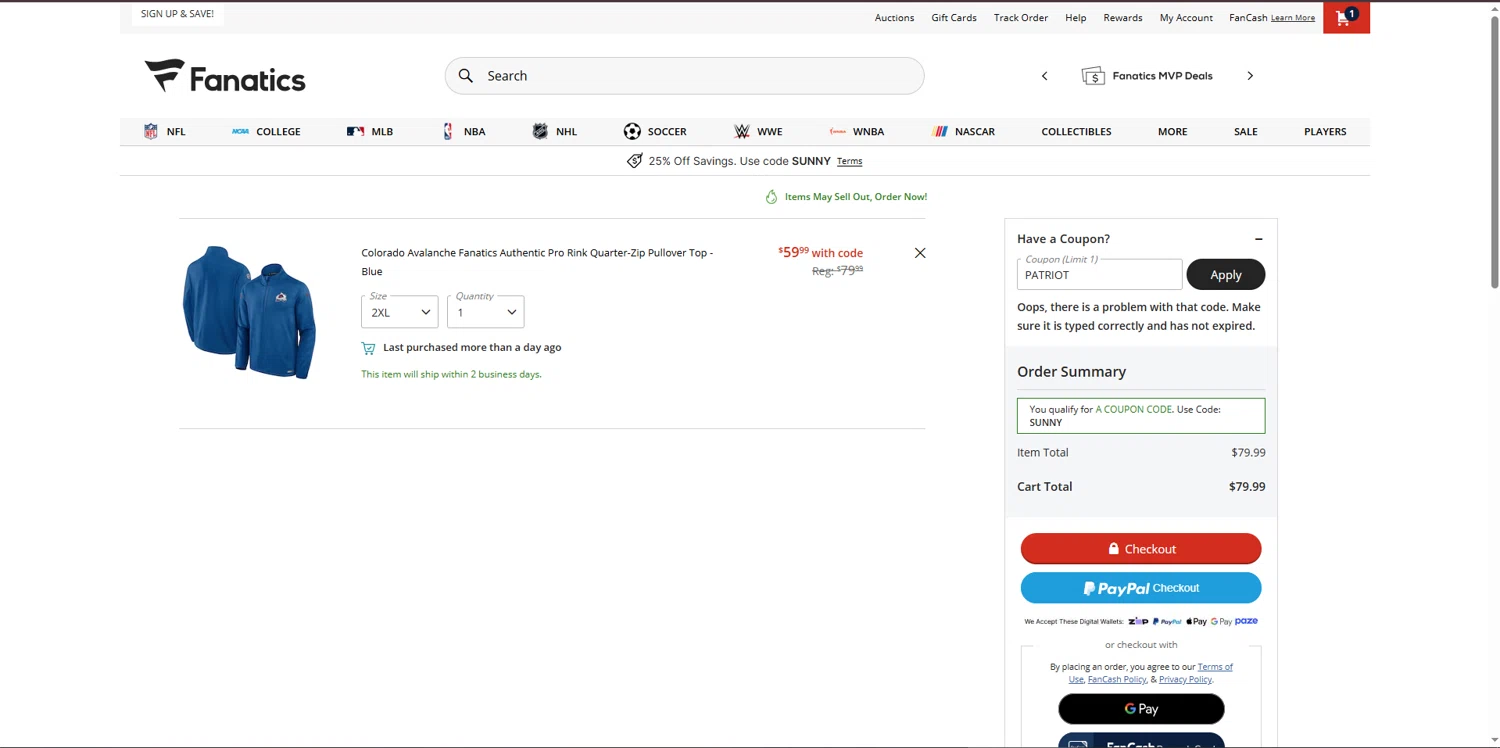Click the Fanatics MVP Deals text
The height and width of the screenshot is (748, 1500).
(1162, 76)
